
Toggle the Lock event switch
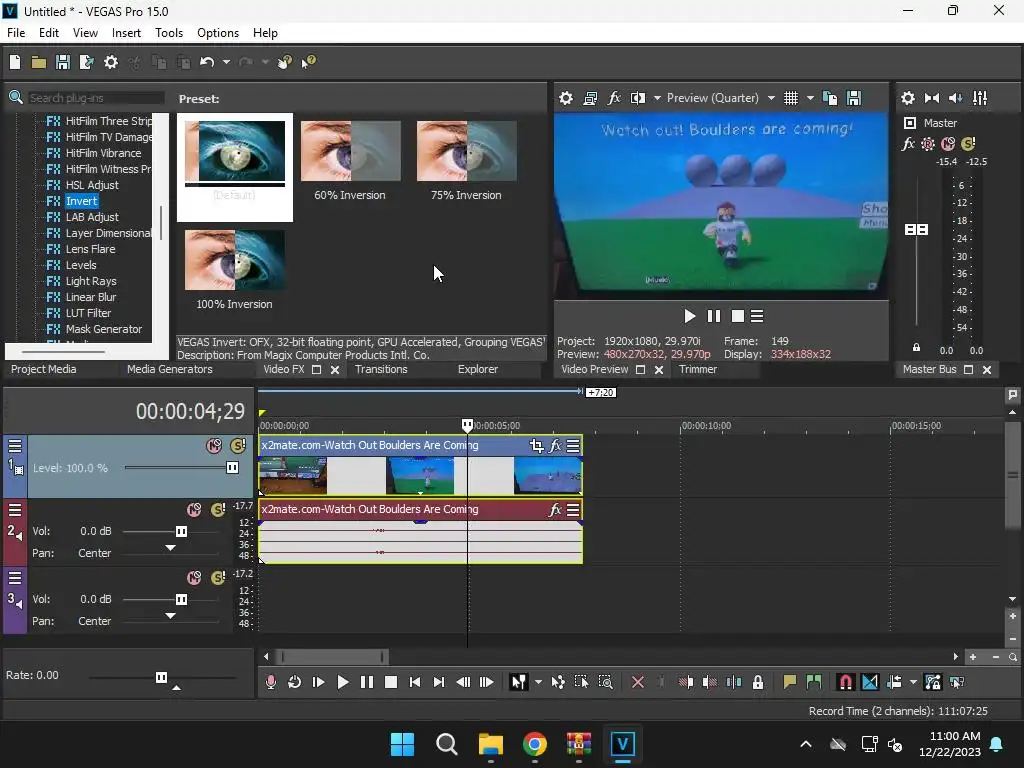(x=758, y=682)
